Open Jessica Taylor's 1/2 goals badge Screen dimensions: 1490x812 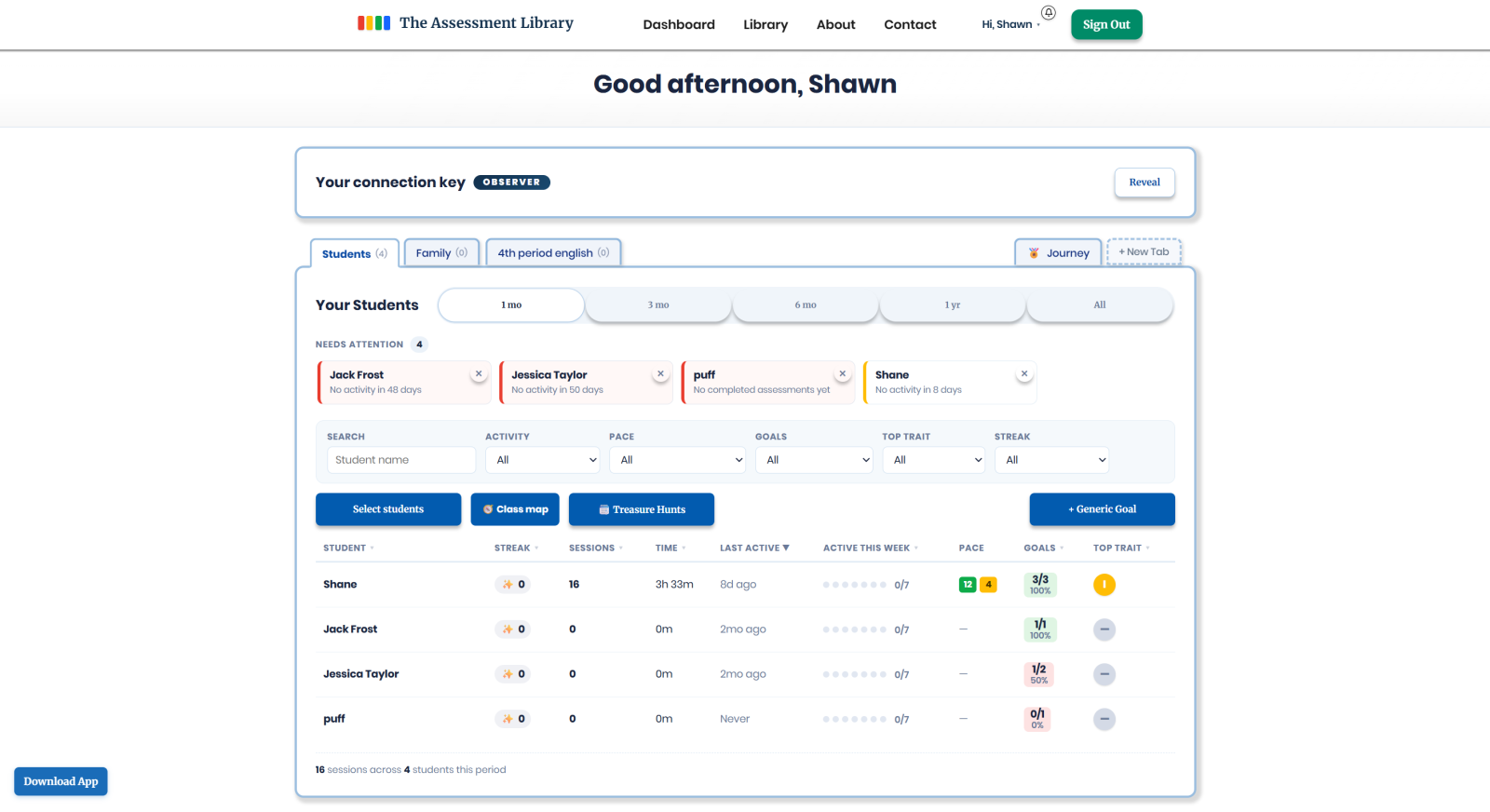click(1038, 674)
